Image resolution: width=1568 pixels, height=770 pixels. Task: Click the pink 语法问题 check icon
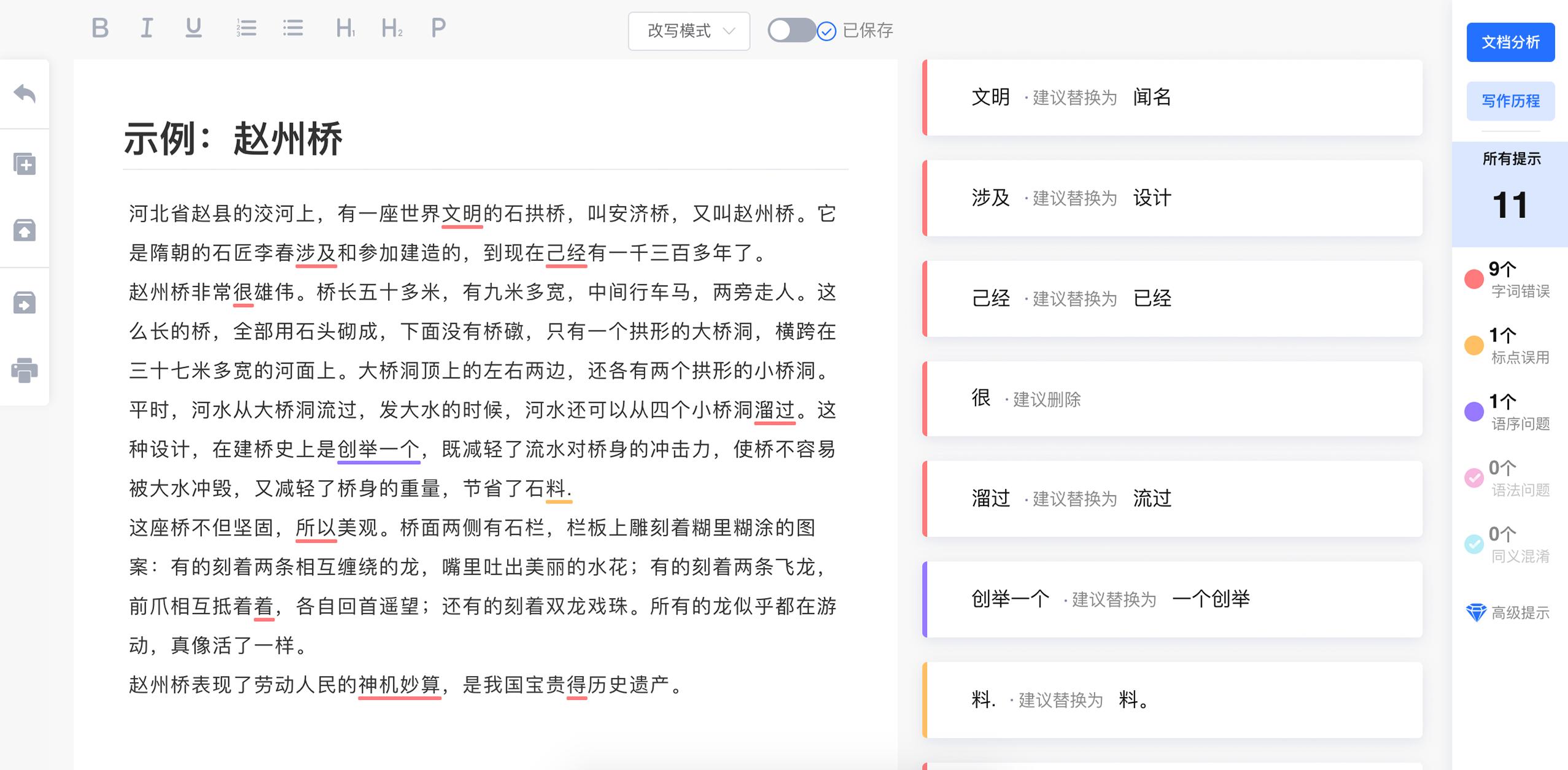click(x=1474, y=478)
